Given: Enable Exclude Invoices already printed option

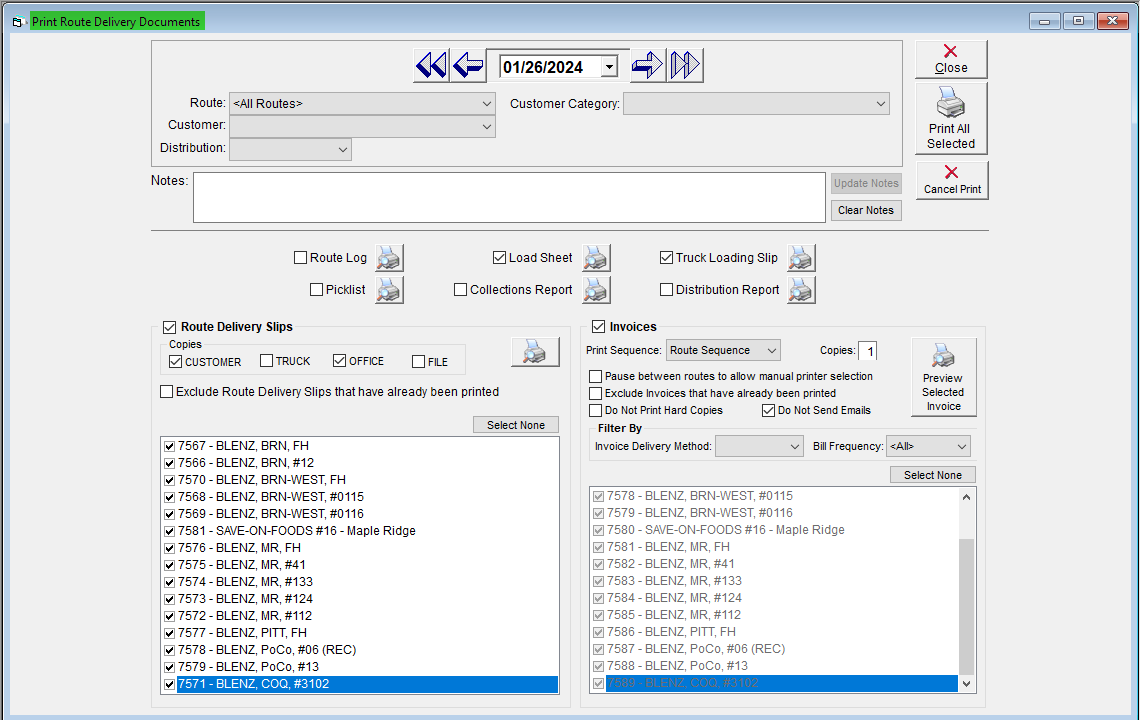Looking at the screenshot, I should [x=595, y=393].
